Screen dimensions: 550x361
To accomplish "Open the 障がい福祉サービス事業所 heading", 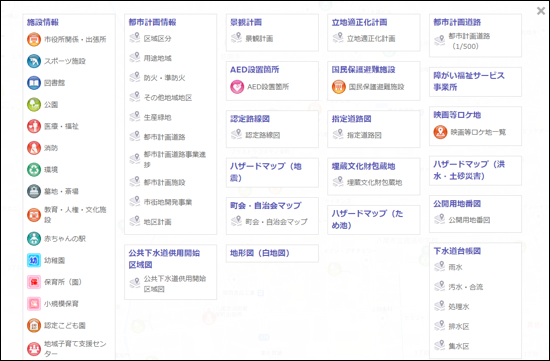I will (469, 81).
